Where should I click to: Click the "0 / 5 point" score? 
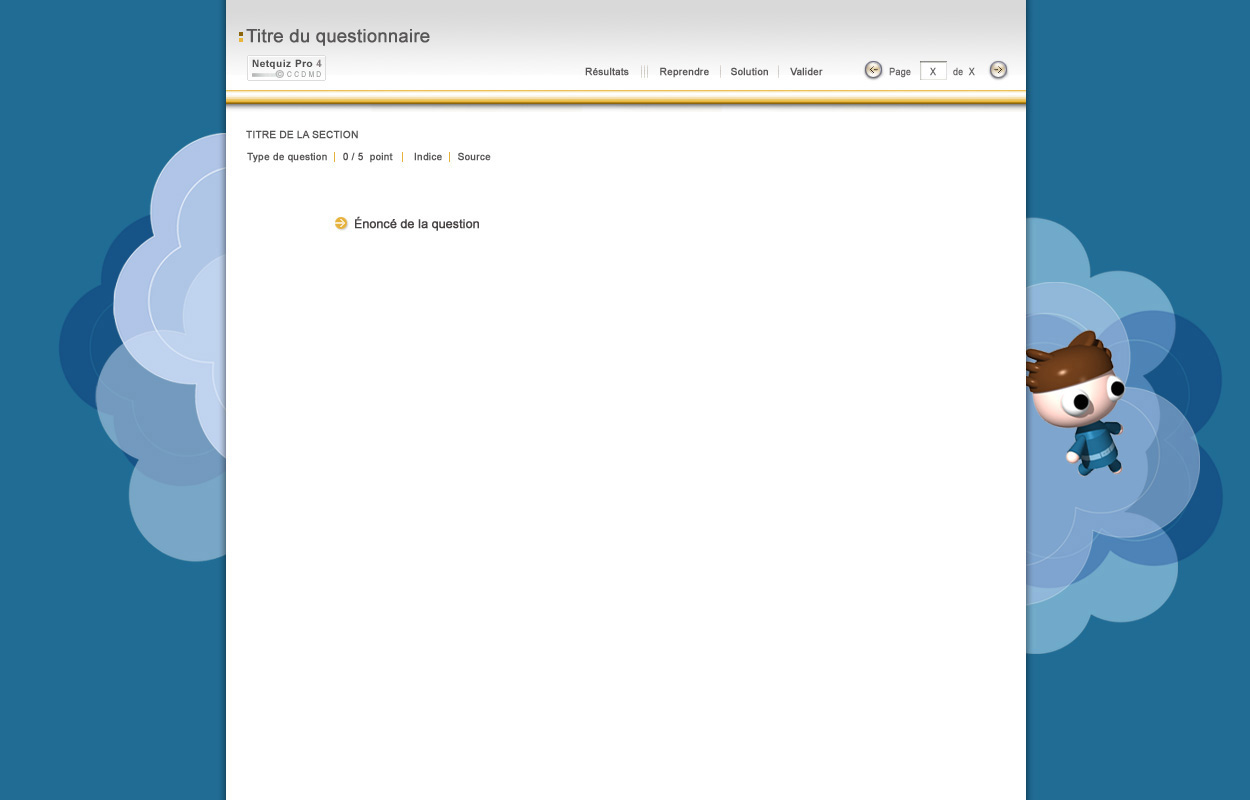tap(368, 157)
